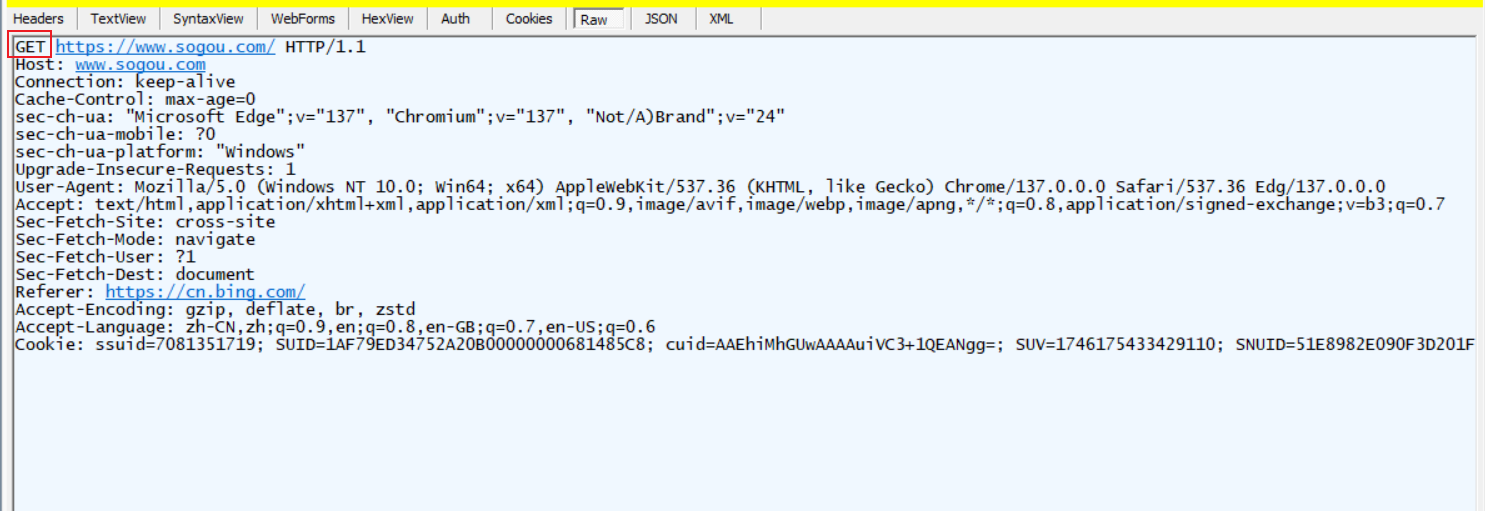
Task: Follow the https://cn.bing.com/ Referer link
Action: point(205,292)
